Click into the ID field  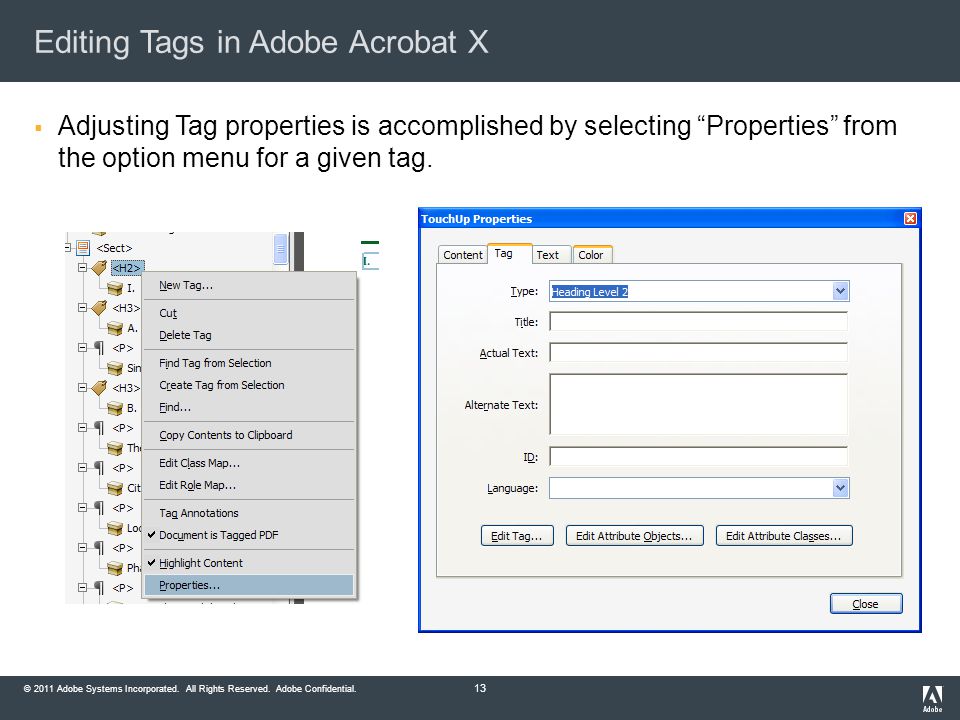click(x=699, y=457)
